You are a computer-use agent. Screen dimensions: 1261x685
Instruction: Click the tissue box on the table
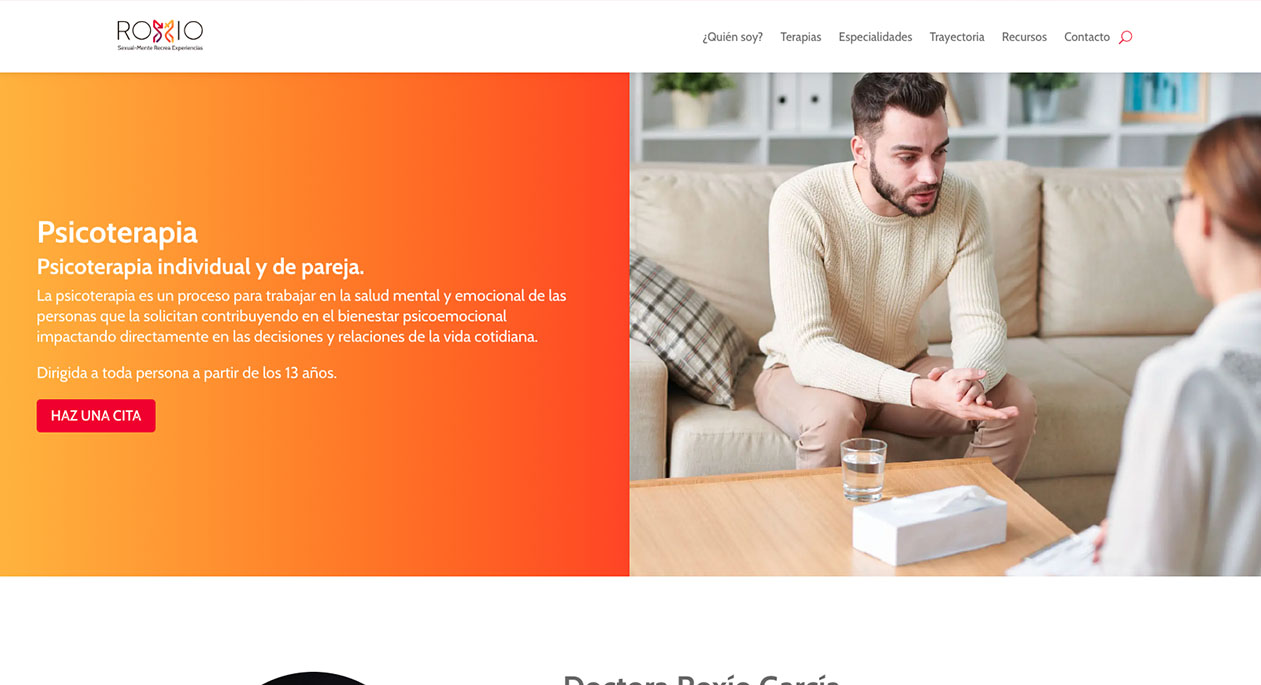coord(929,524)
